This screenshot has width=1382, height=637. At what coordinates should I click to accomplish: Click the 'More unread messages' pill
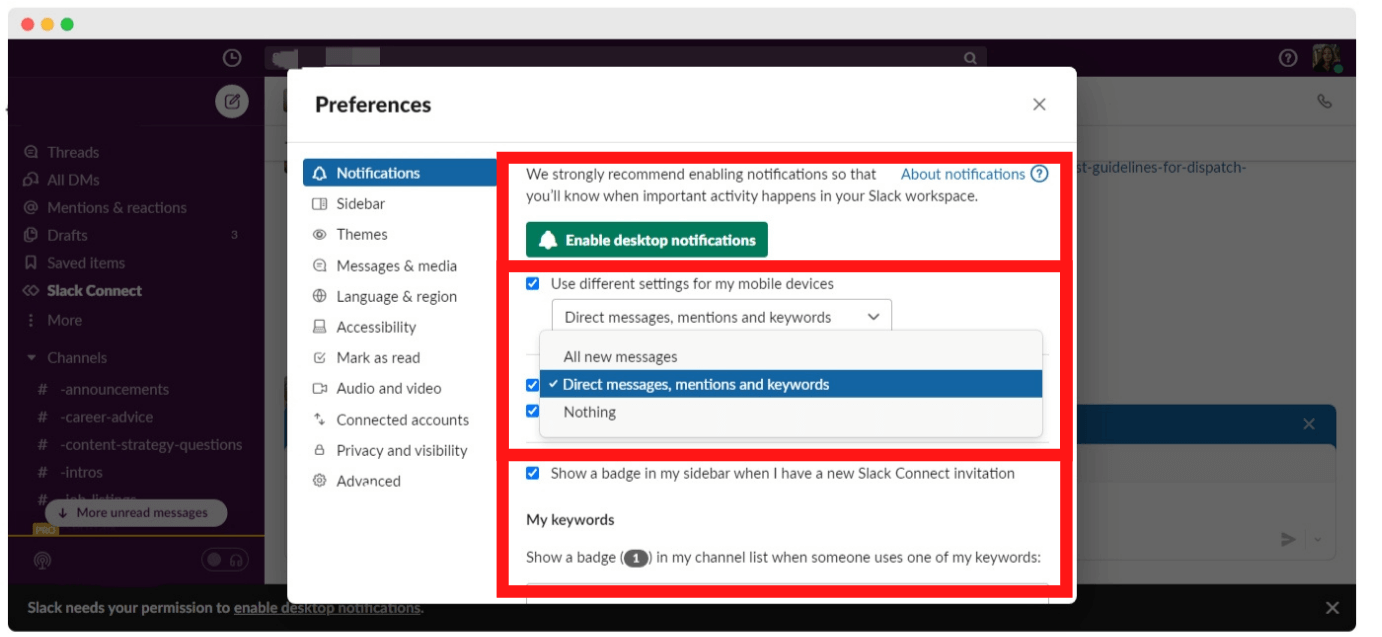pyautogui.click(x=137, y=512)
